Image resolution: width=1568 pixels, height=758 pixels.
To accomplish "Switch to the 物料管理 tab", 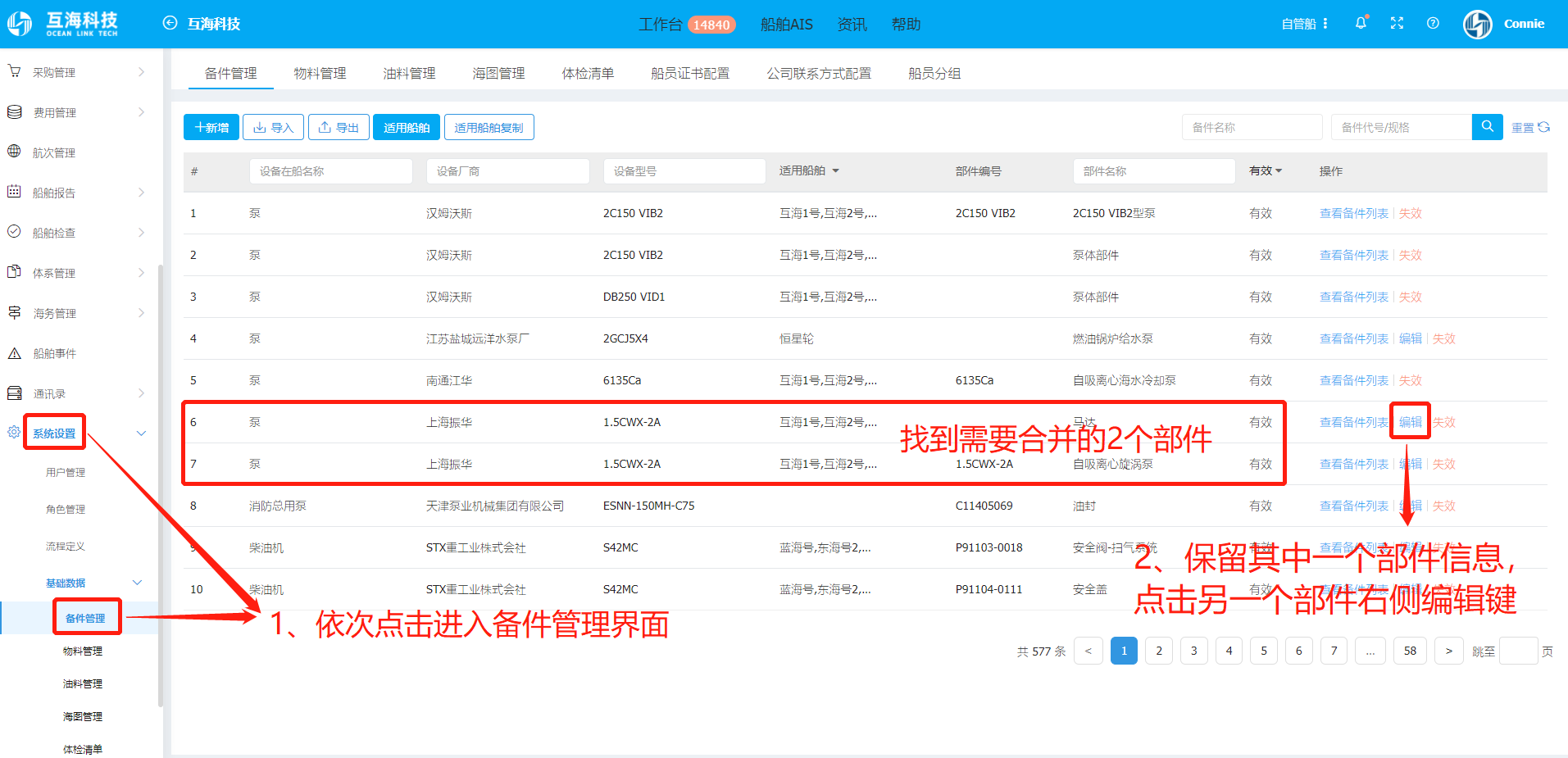I will pyautogui.click(x=320, y=73).
